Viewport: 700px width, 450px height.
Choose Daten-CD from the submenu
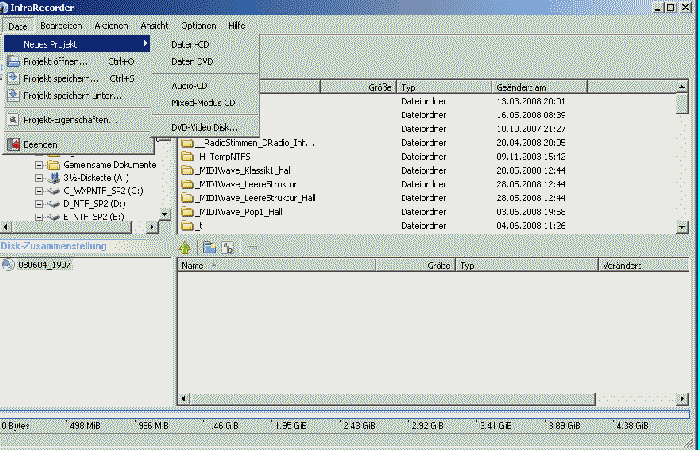pyautogui.click(x=190, y=44)
